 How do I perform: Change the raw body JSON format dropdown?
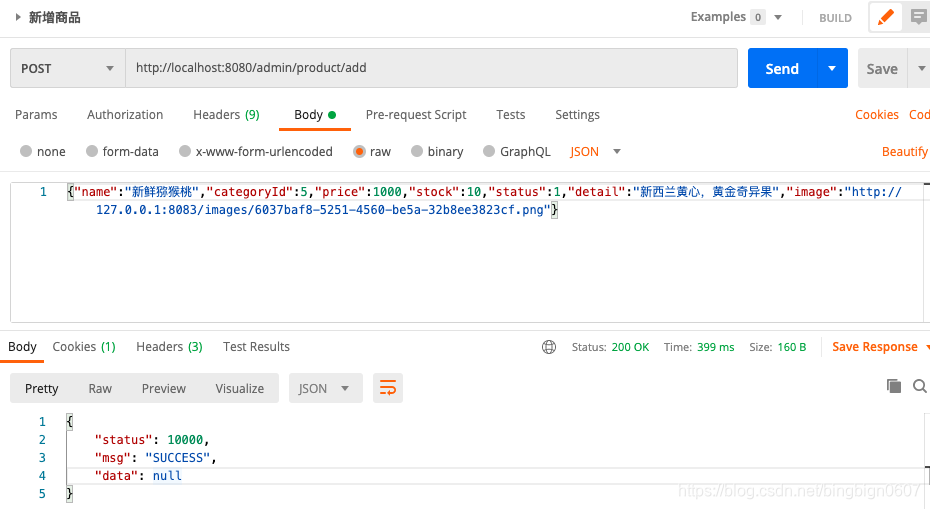pos(595,152)
